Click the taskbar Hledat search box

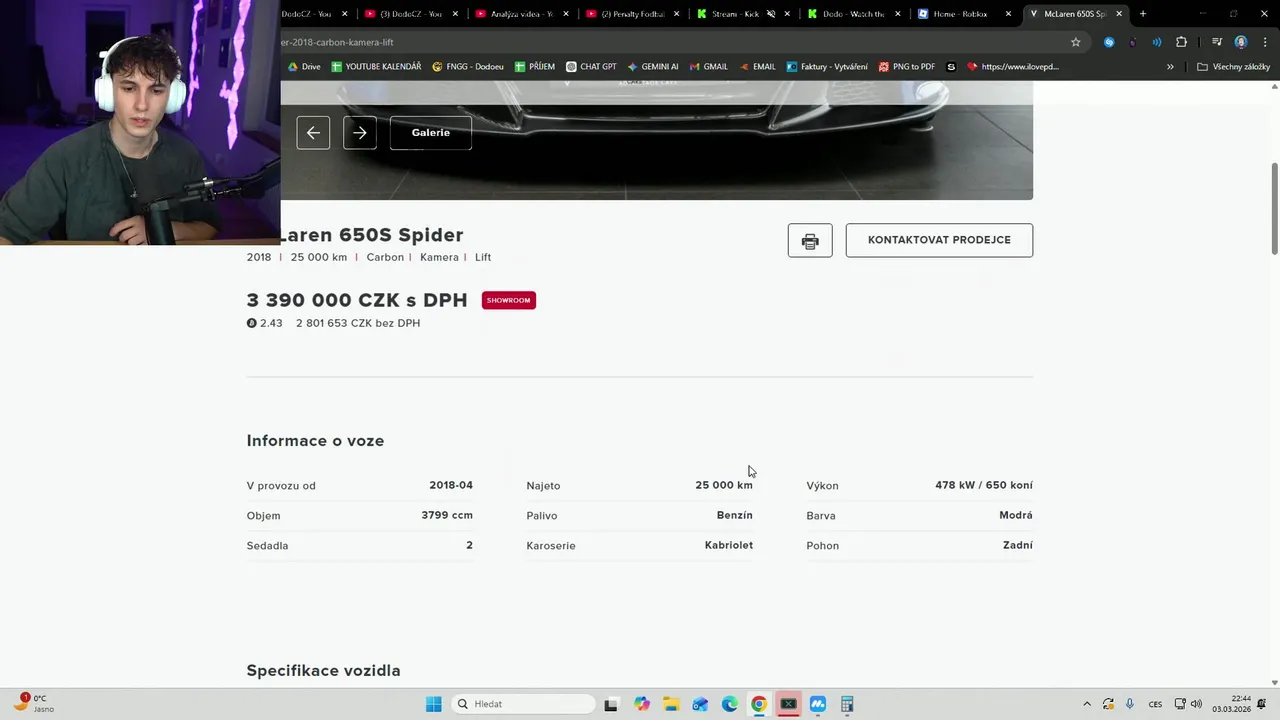click(521, 704)
